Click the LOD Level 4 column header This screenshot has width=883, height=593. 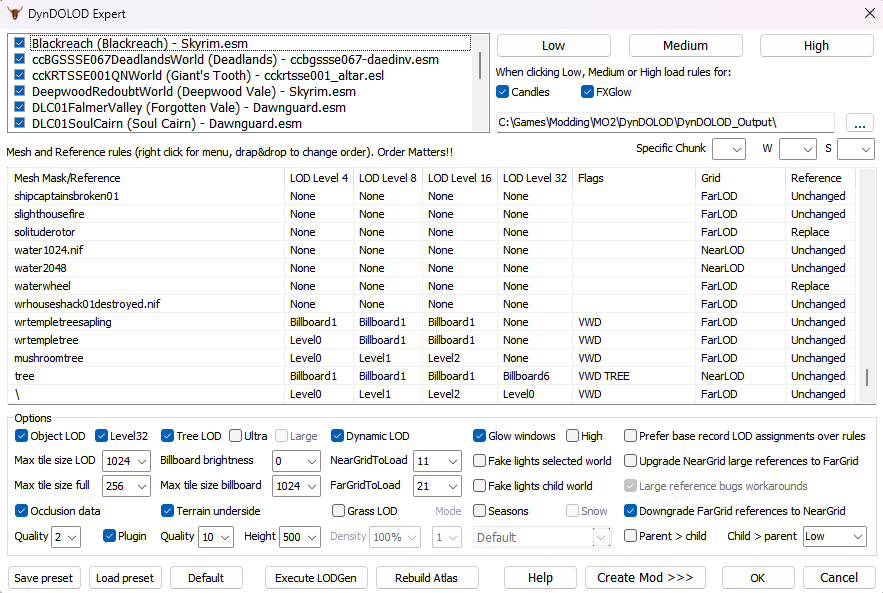[x=319, y=178]
